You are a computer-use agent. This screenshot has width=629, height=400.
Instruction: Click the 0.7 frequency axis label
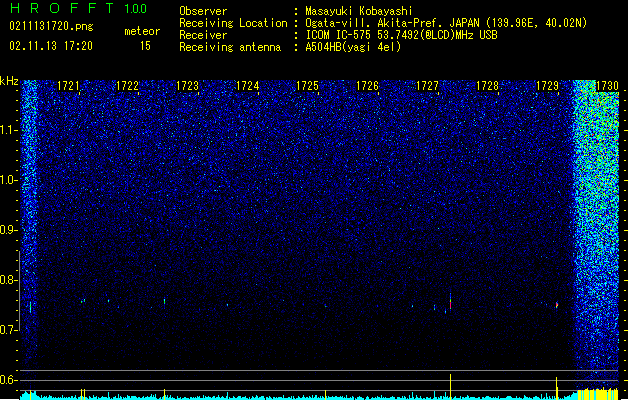tap(9, 330)
